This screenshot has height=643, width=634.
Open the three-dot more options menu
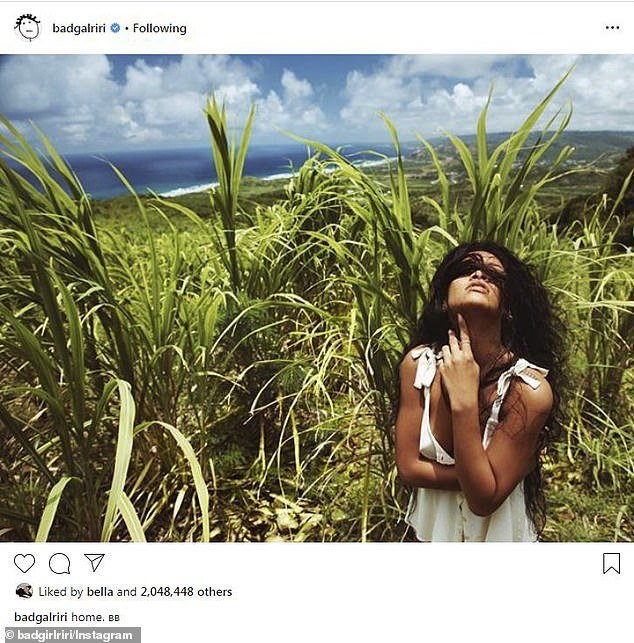pyautogui.click(x=612, y=28)
